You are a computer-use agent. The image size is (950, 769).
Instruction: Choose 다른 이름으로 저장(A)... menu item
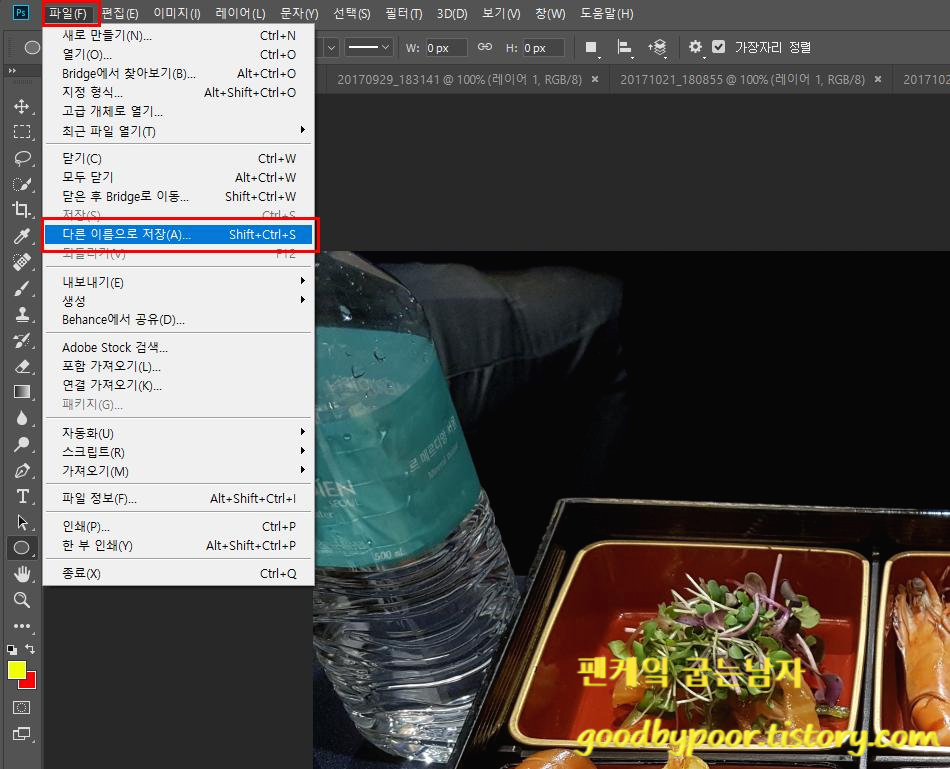[x=179, y=235]
